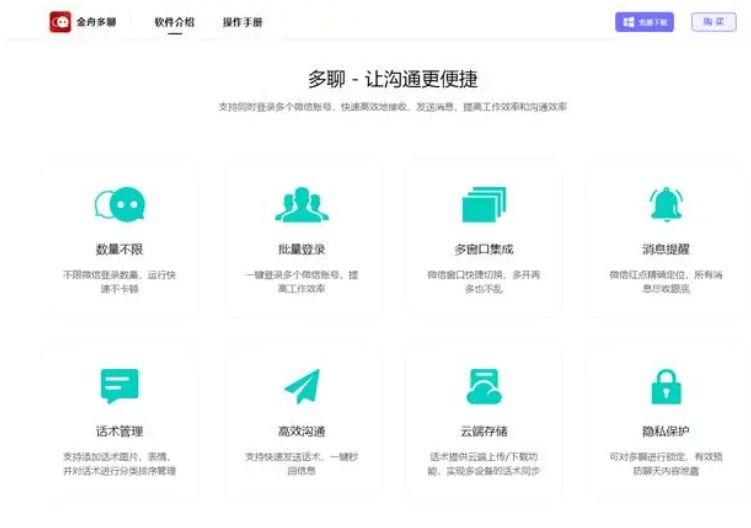
Task: Click the 多窗口集成 card title
Action: pos(484,249)
